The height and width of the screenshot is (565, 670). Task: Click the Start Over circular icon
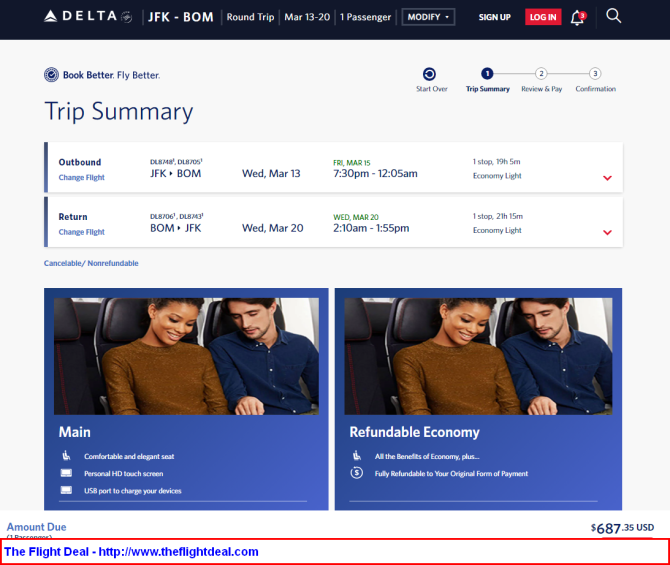click(x=429, y=74)
